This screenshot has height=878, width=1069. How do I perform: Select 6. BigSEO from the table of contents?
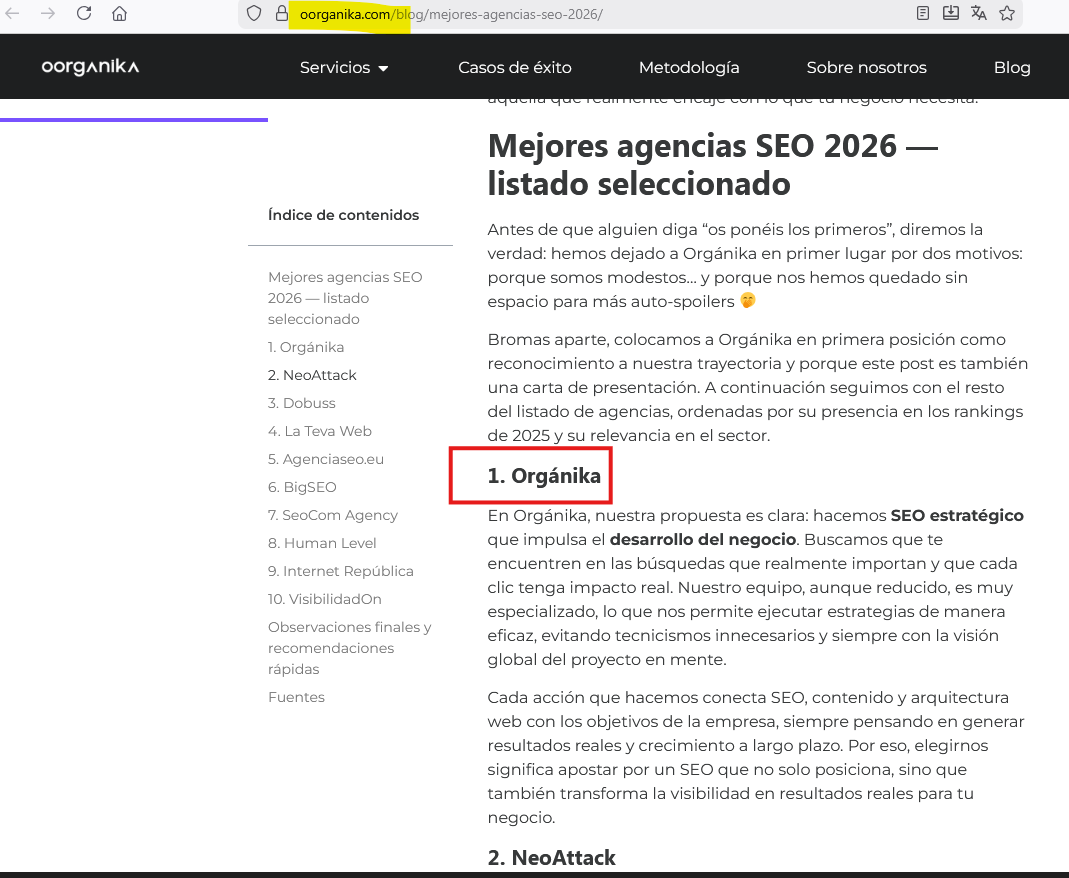(302, 487)
